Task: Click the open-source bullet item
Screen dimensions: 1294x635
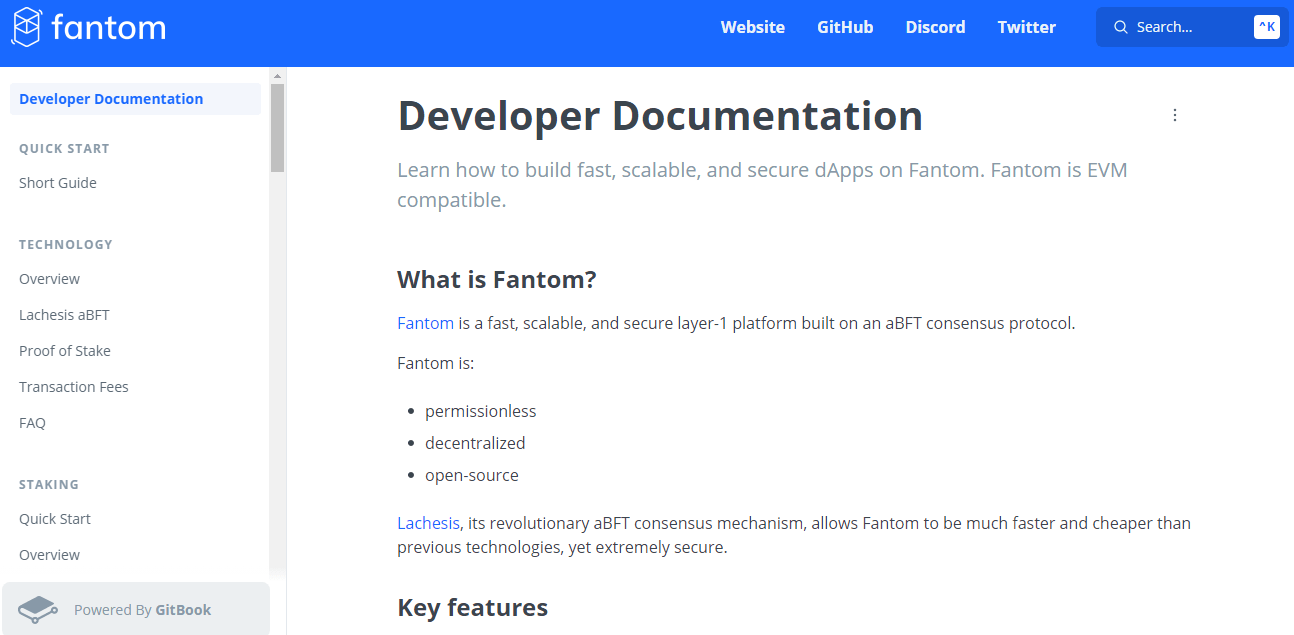Action: [x=472, y=475]
